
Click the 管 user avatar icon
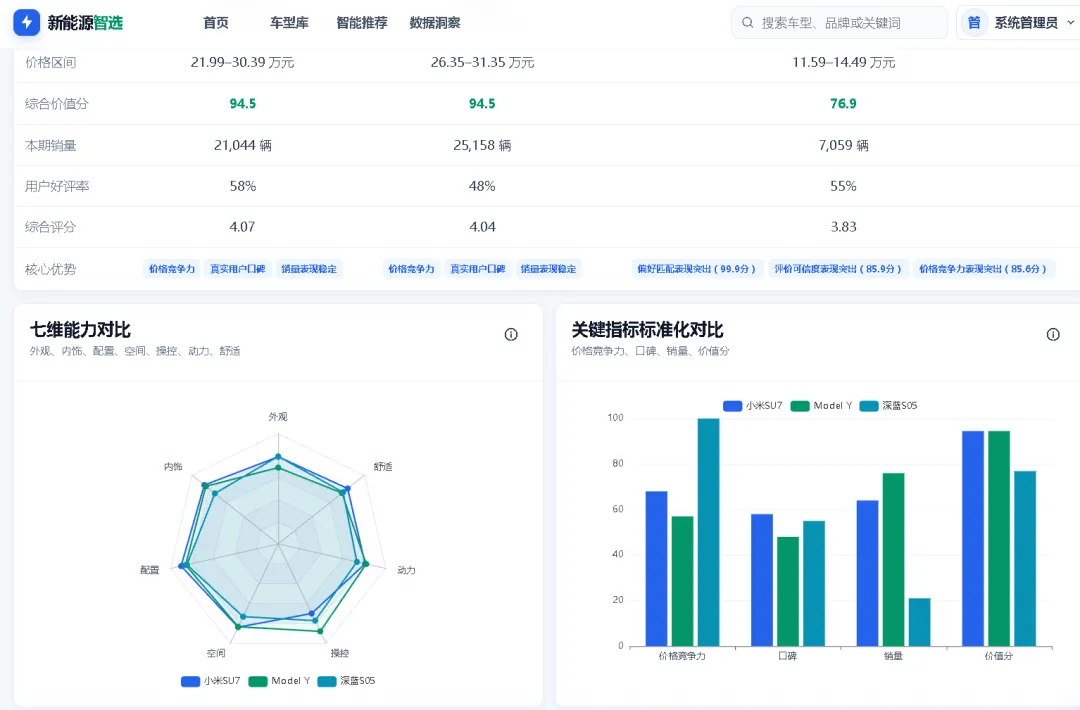coord(974,23)
